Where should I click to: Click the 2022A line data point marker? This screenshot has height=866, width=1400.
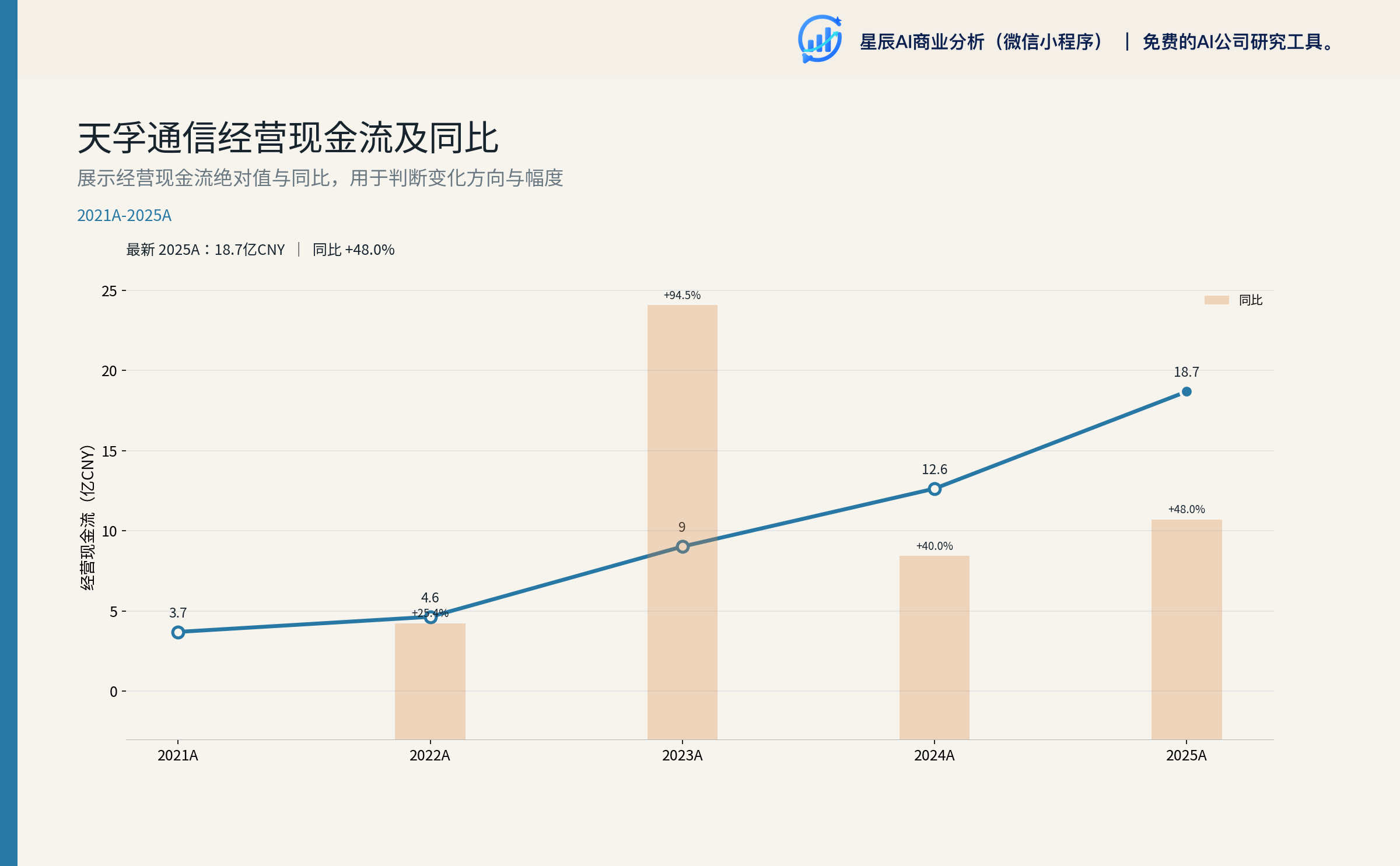pyautogui.click(x=430, y=617)
